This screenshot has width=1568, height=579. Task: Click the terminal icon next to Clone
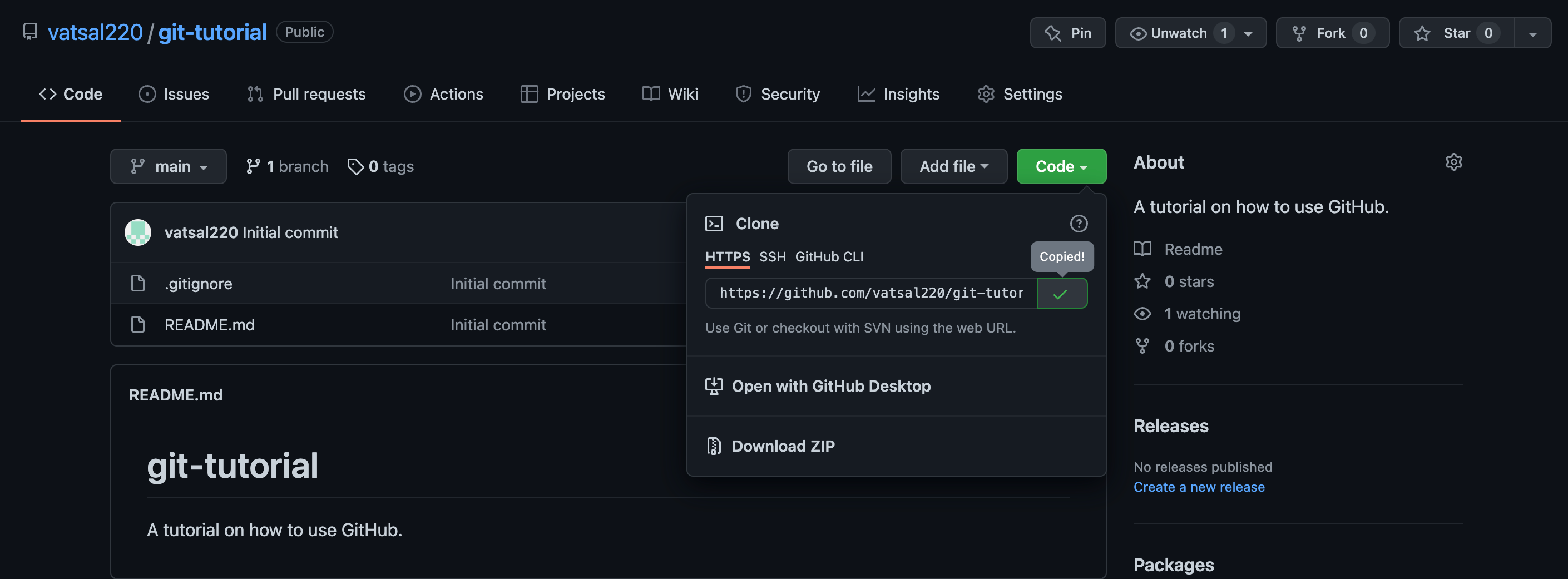tap(714, 224)
